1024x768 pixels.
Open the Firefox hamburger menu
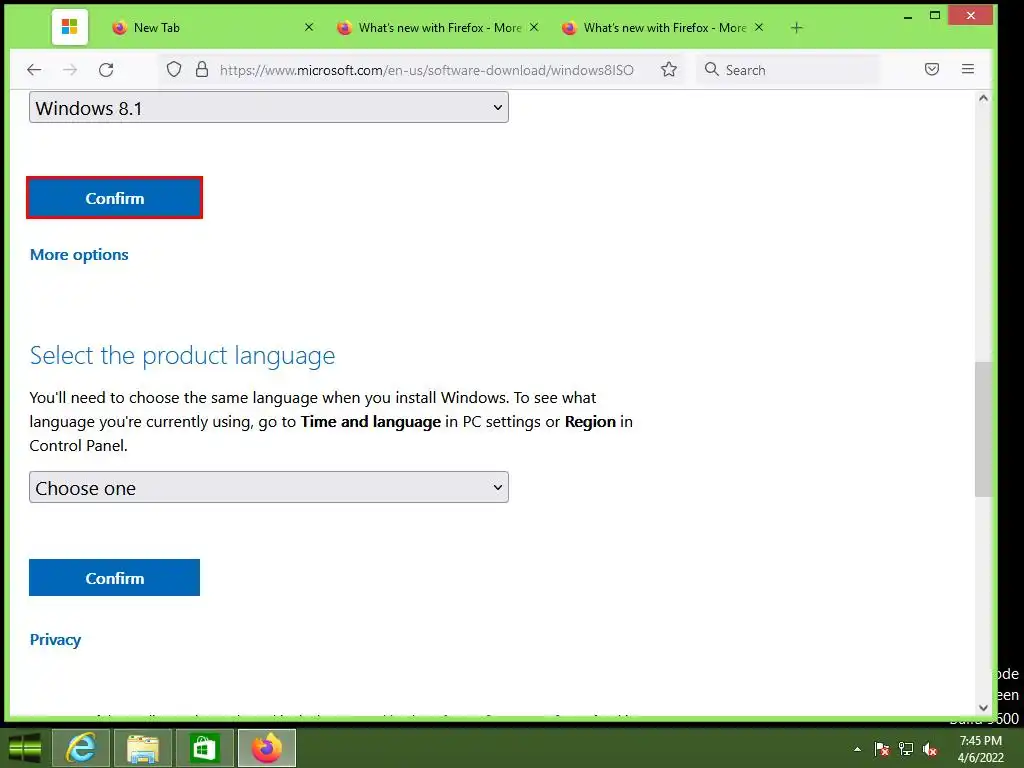968,69
